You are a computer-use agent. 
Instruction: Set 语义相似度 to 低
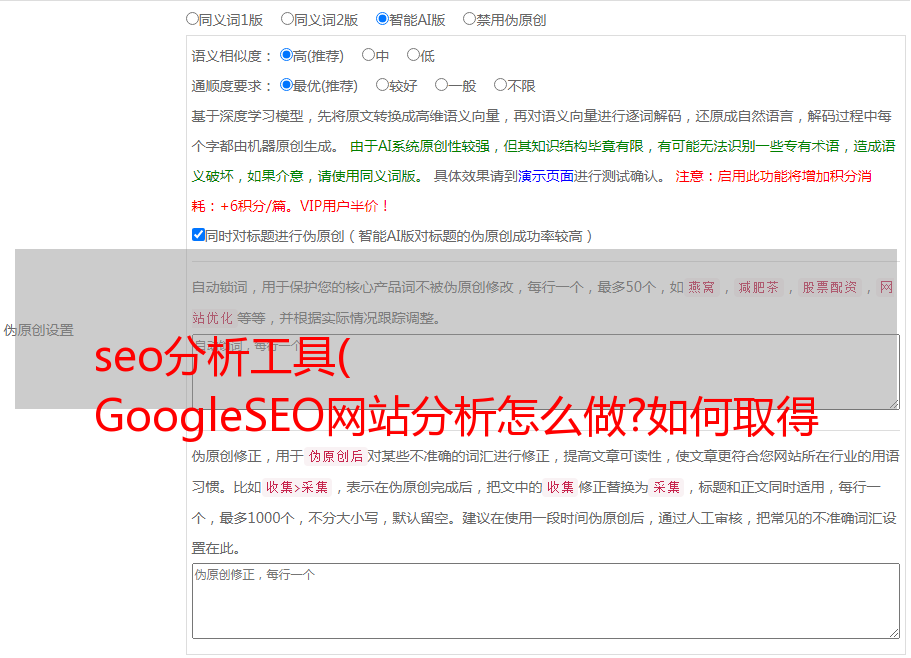(413, 55)
